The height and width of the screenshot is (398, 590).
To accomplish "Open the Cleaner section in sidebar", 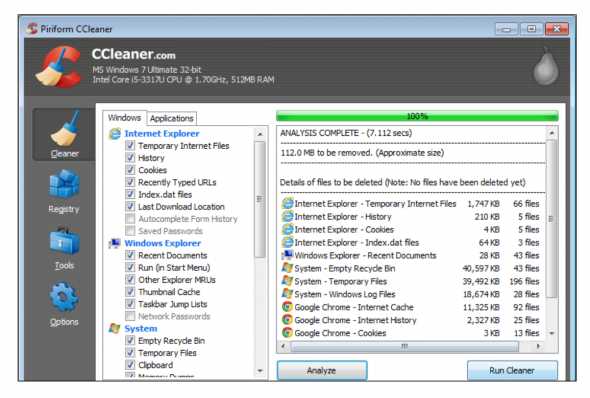I will (x=64, y=135).
